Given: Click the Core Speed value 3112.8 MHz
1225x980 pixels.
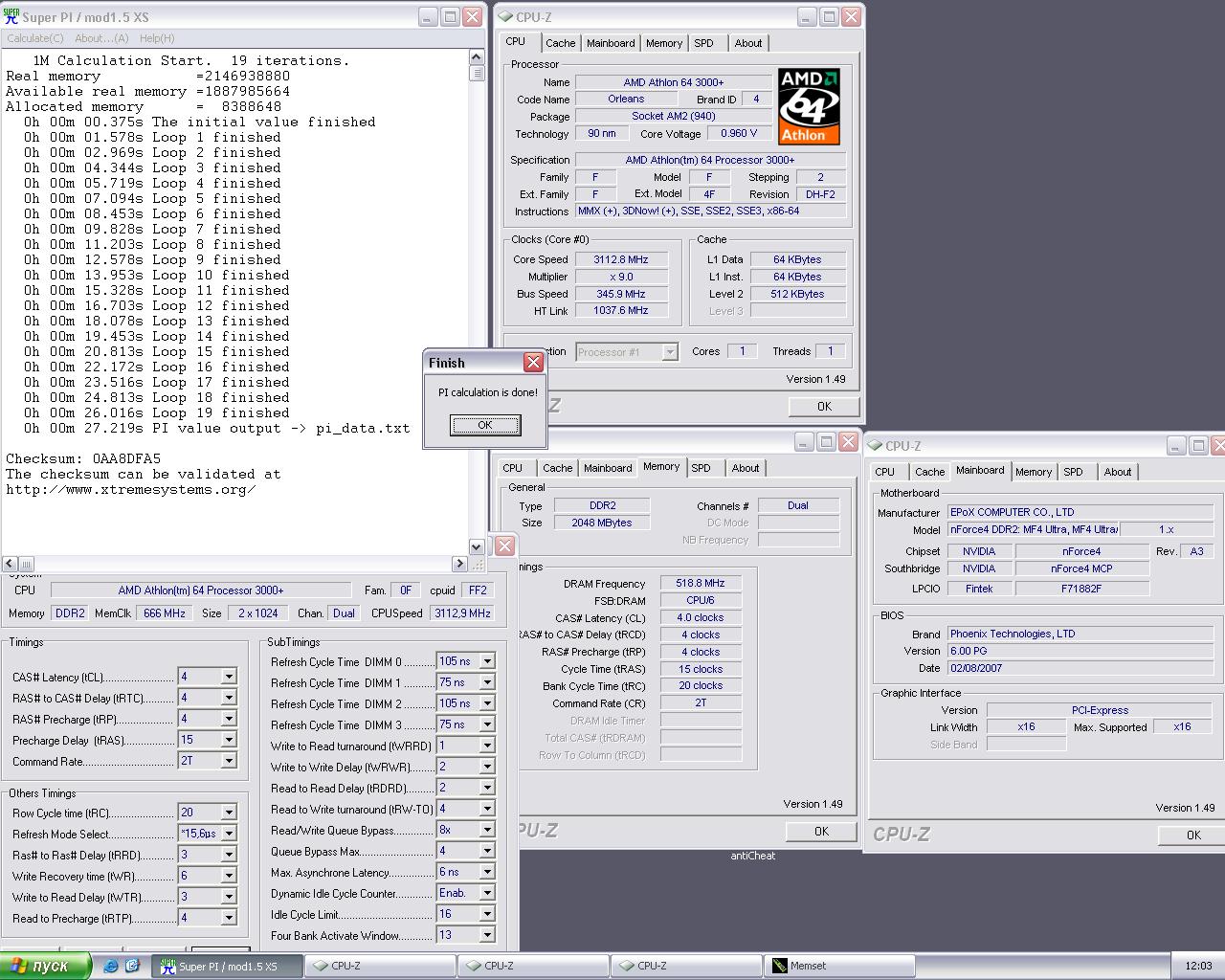Looking at the screenshot, I should pos(620,259).
